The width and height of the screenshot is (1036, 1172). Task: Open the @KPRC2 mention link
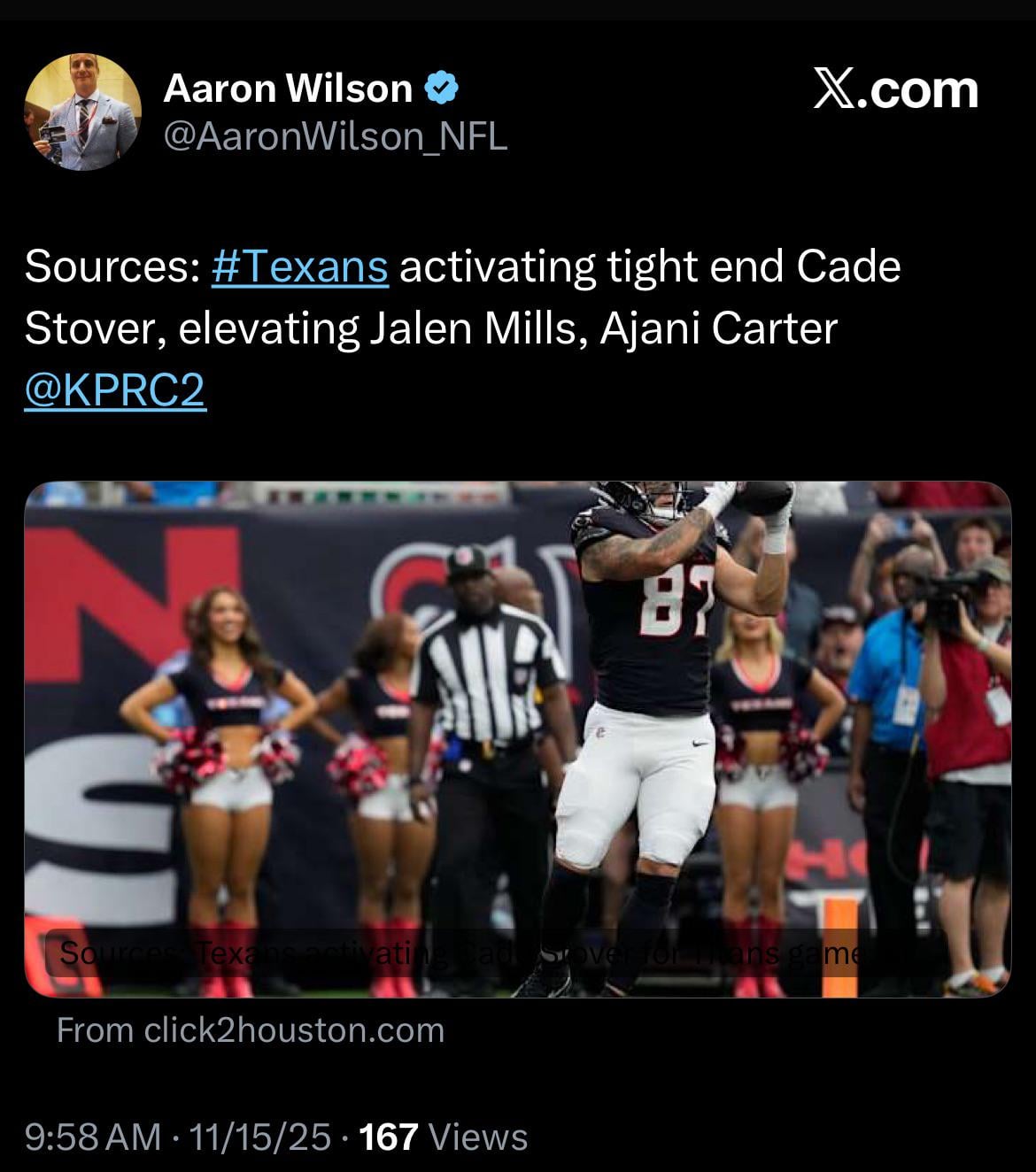tap(115, 390)
